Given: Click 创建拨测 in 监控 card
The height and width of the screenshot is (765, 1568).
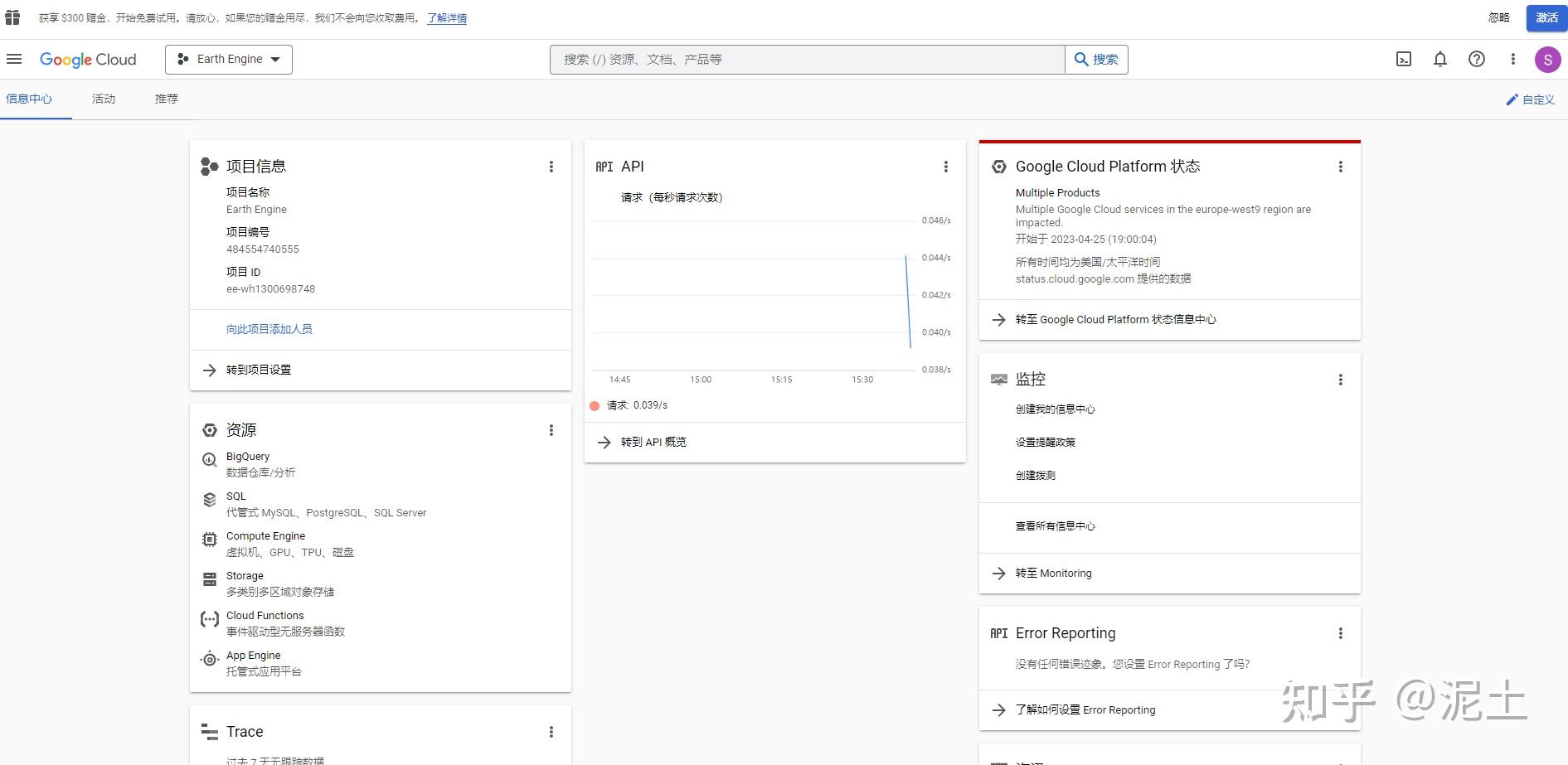Looking at the screenshot, I should pos(1036,476).
